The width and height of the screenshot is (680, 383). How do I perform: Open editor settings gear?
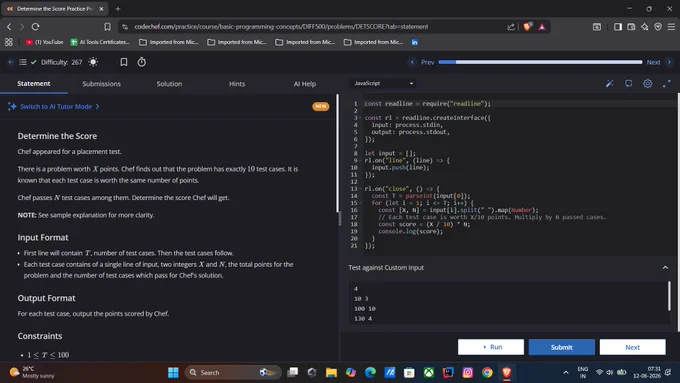647,84
